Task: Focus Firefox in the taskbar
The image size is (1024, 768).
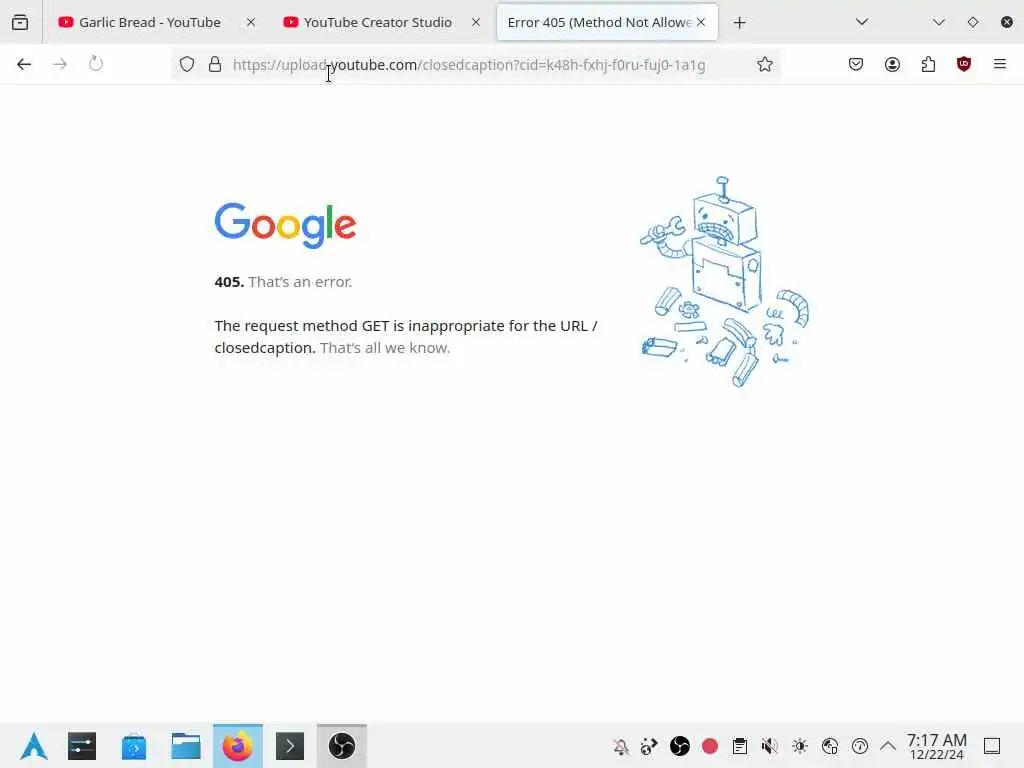Action: pos(238,746)
